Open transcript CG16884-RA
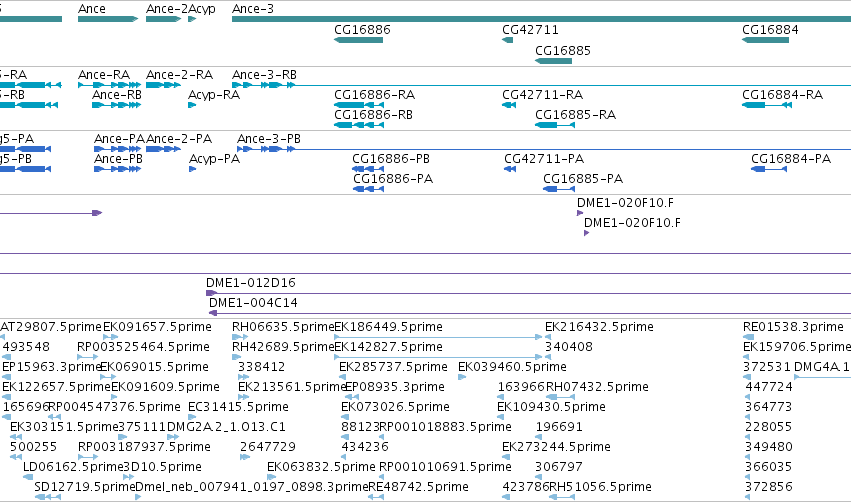 point(767,105)
